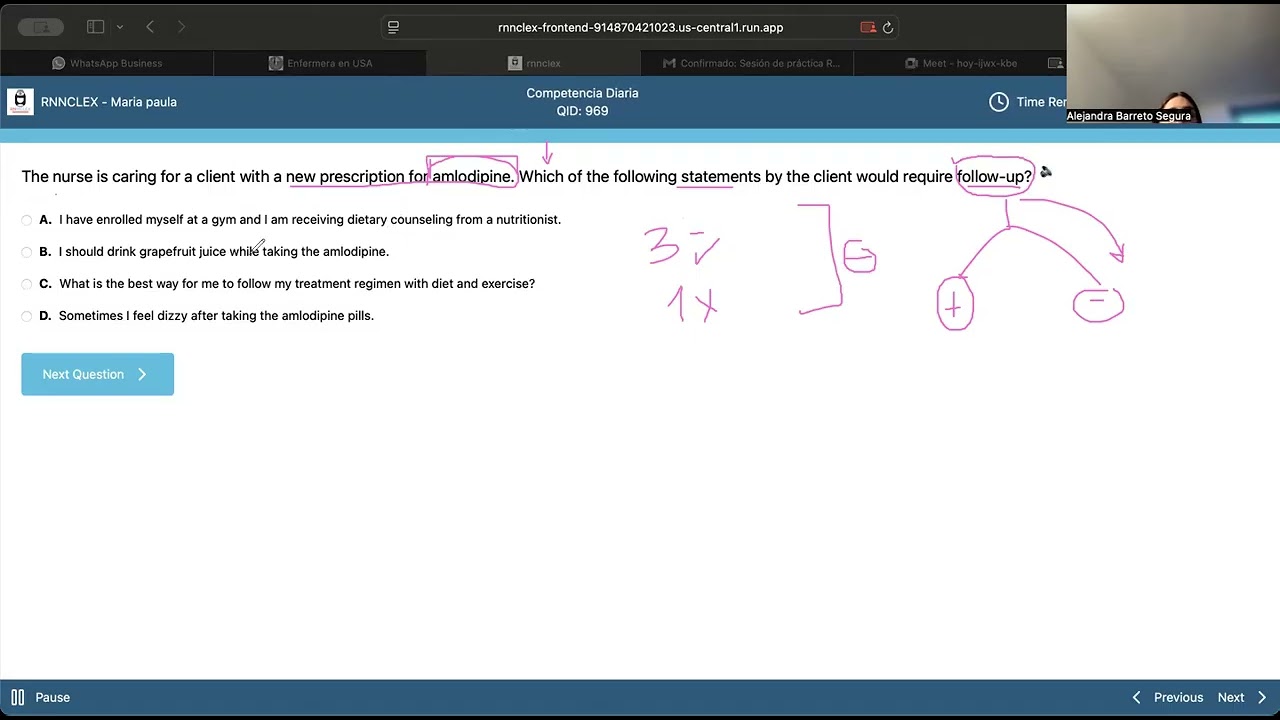This screenshot has width=1280, height=720.
Task: Open the sidebar options dropdown arrow
Action: (x=120, y=27)
